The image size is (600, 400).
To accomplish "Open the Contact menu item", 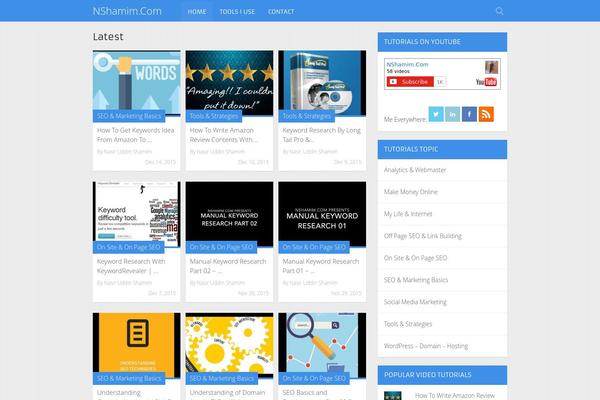I will 281,11.
